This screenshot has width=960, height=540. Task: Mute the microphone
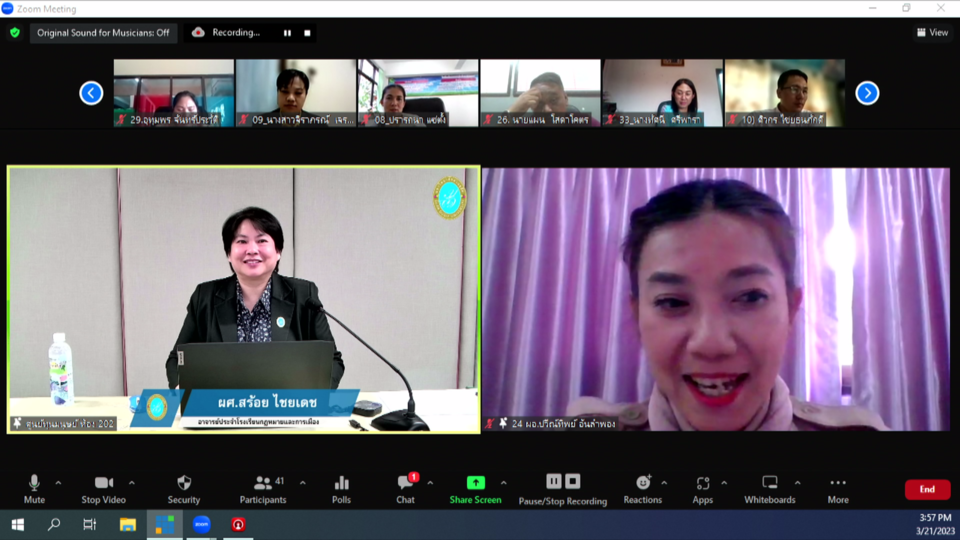tap(34, 488)
